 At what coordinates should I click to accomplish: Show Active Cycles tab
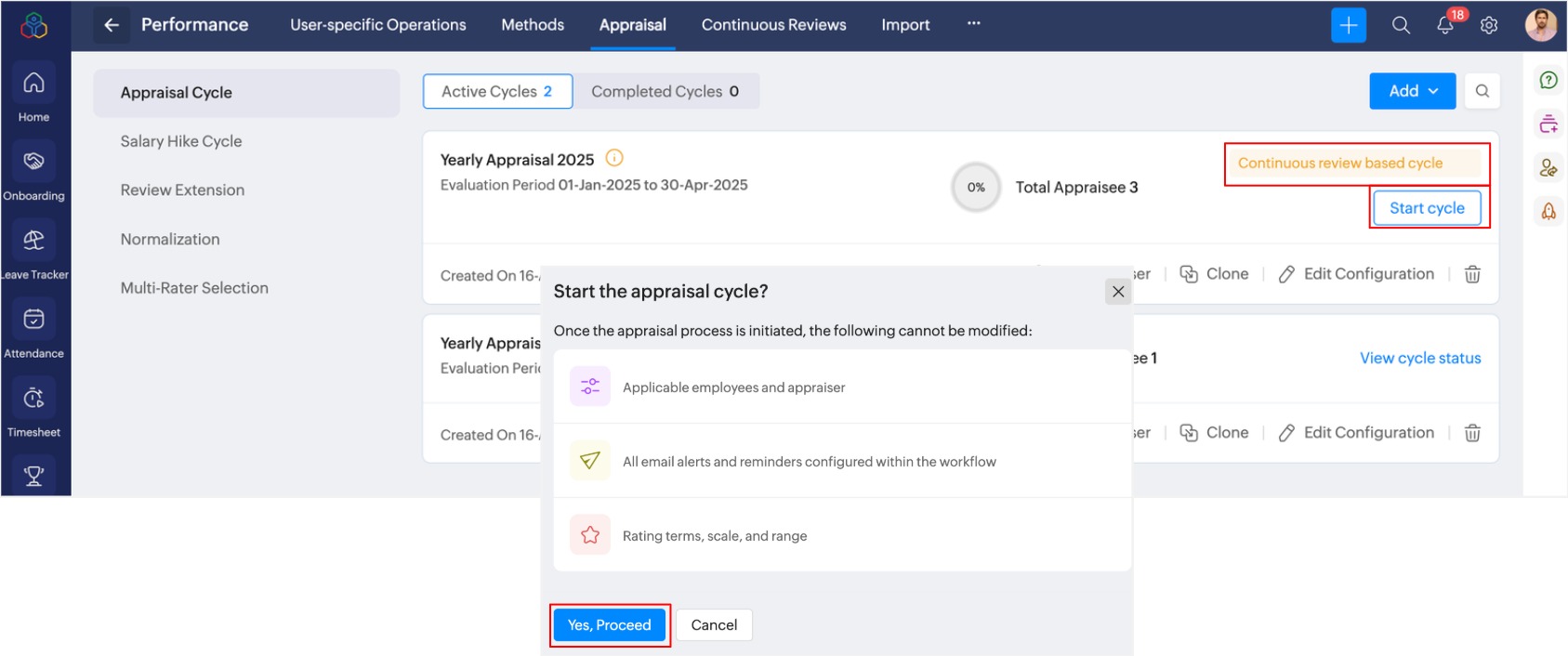coord(497,91)
